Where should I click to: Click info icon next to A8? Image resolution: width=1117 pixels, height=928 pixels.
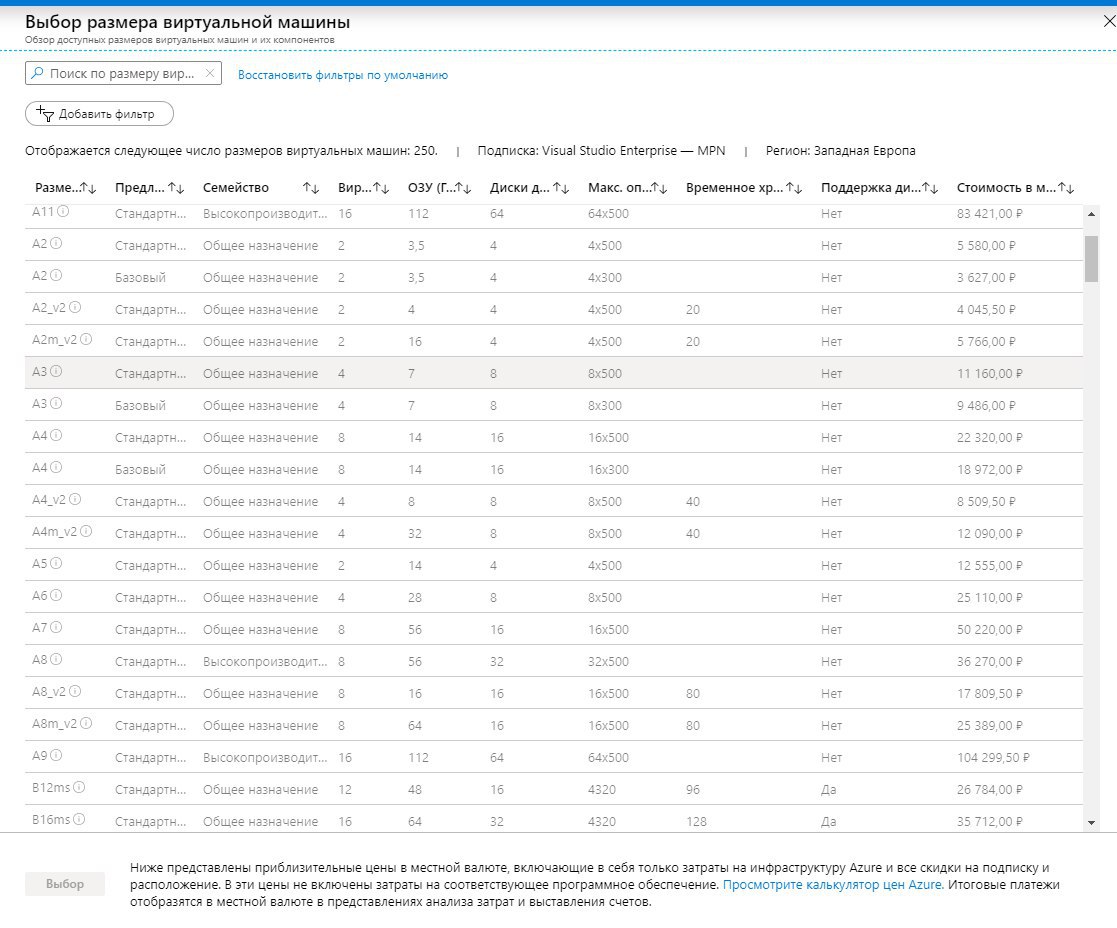tap(56, 659)
